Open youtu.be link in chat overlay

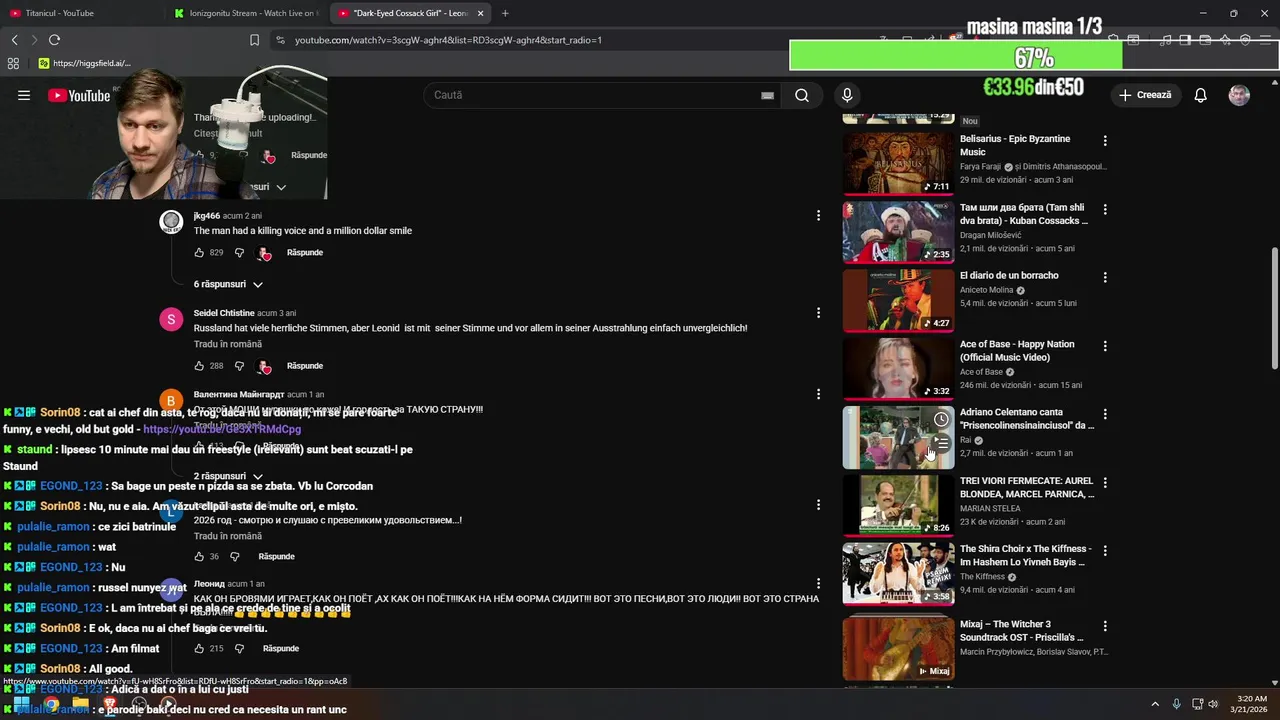click(222, 429)
